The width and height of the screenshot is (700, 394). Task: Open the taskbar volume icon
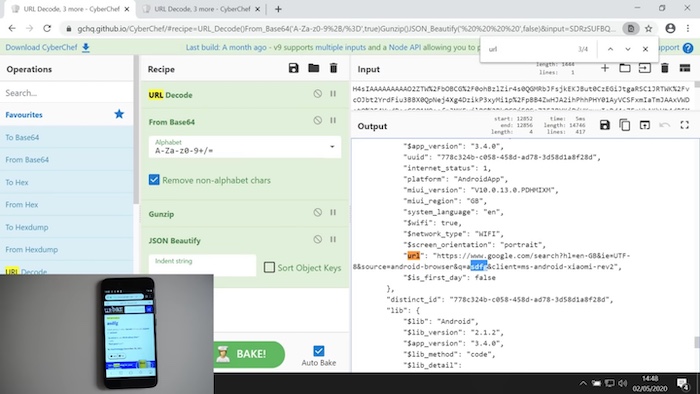point(622,383)
